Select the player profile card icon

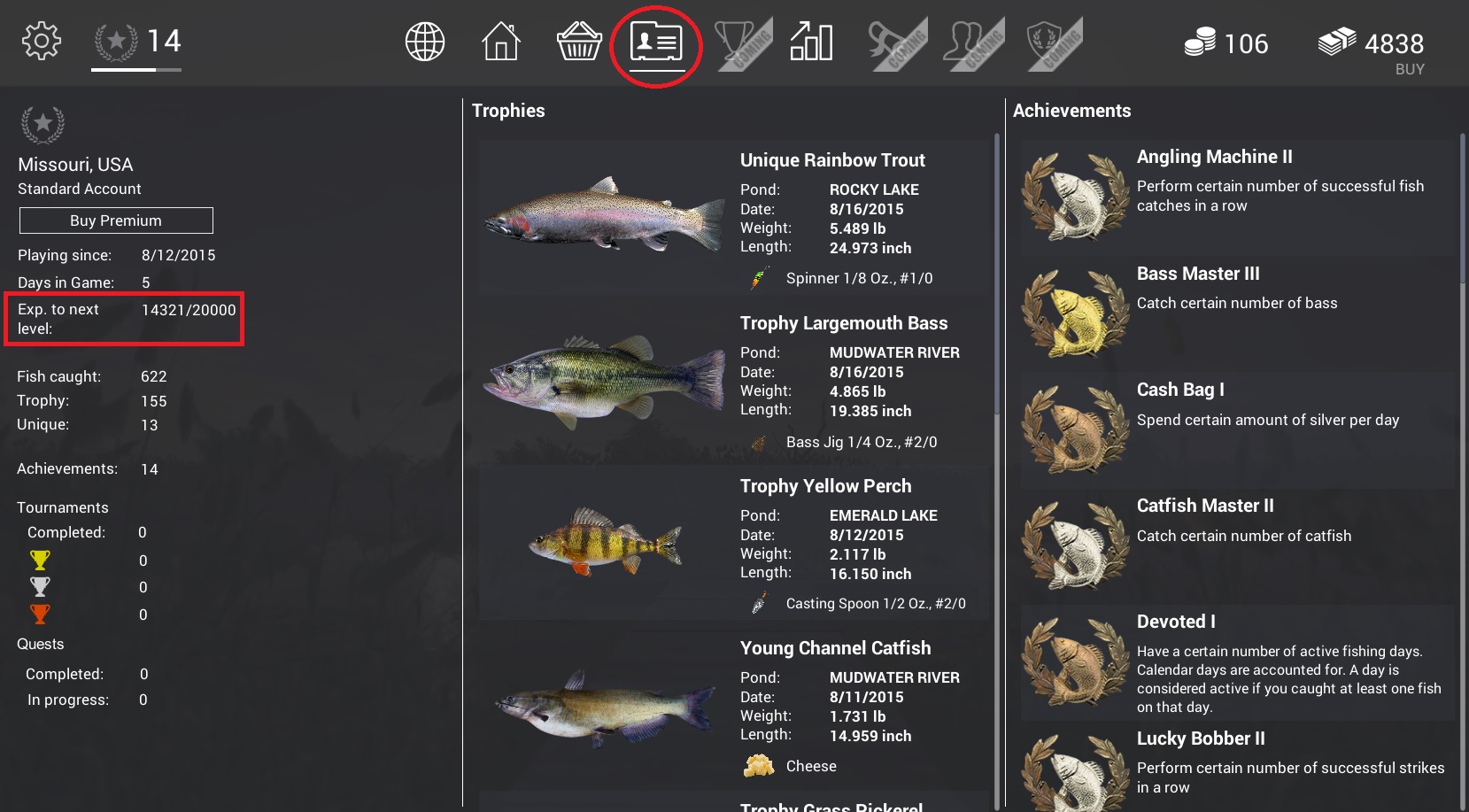[x=656, y=42]
